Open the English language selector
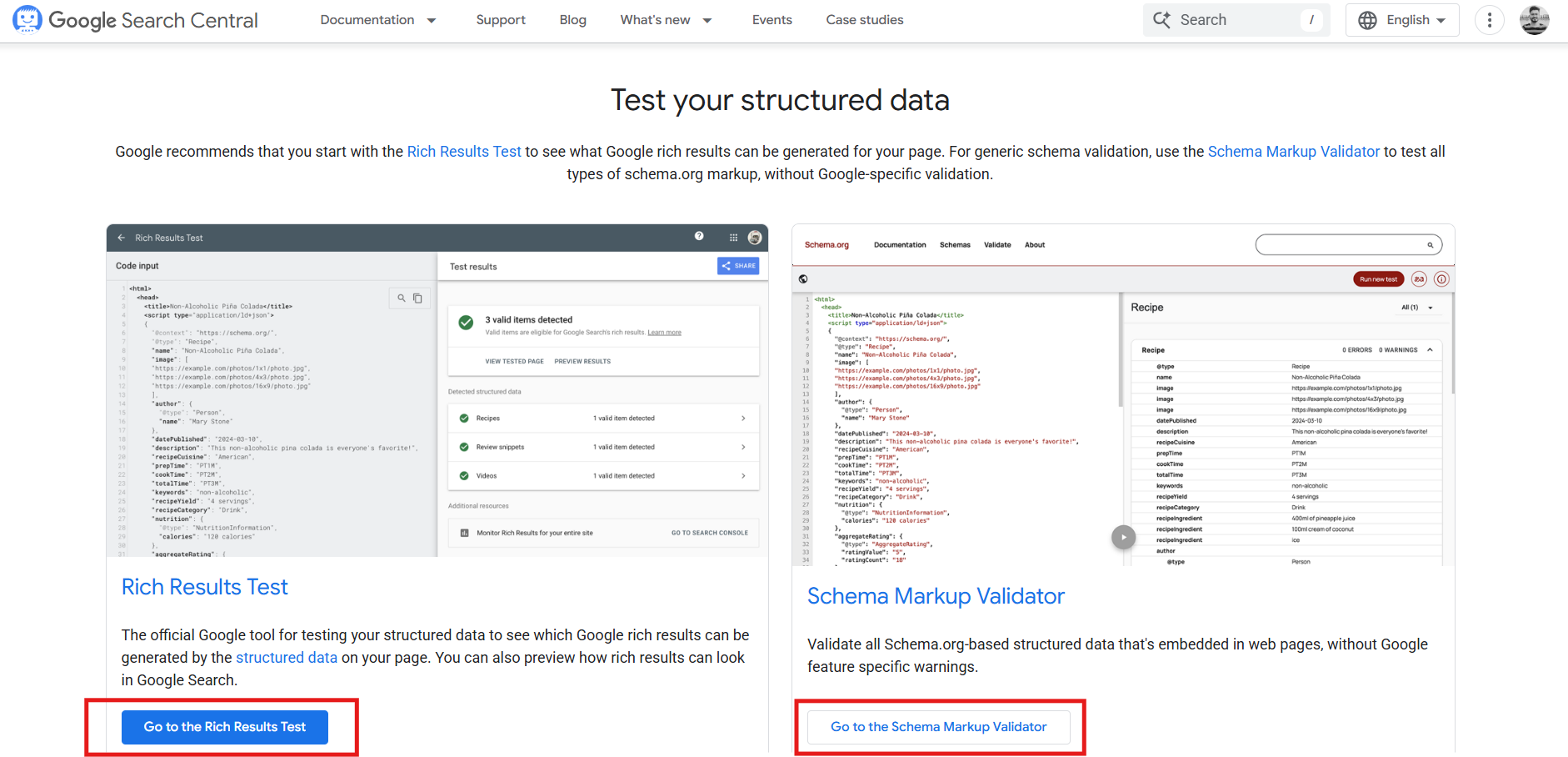 [1415, 20]
